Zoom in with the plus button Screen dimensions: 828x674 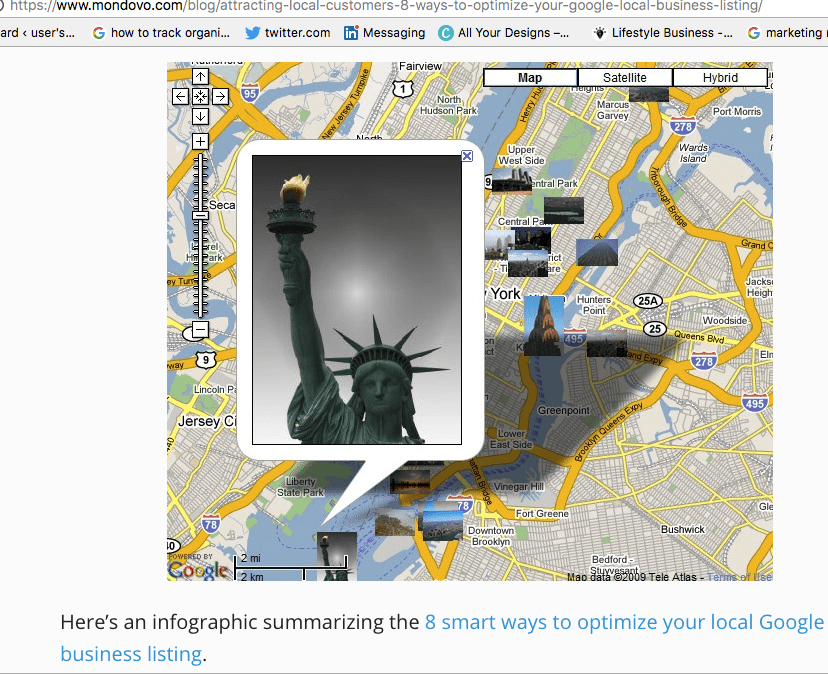200,142
